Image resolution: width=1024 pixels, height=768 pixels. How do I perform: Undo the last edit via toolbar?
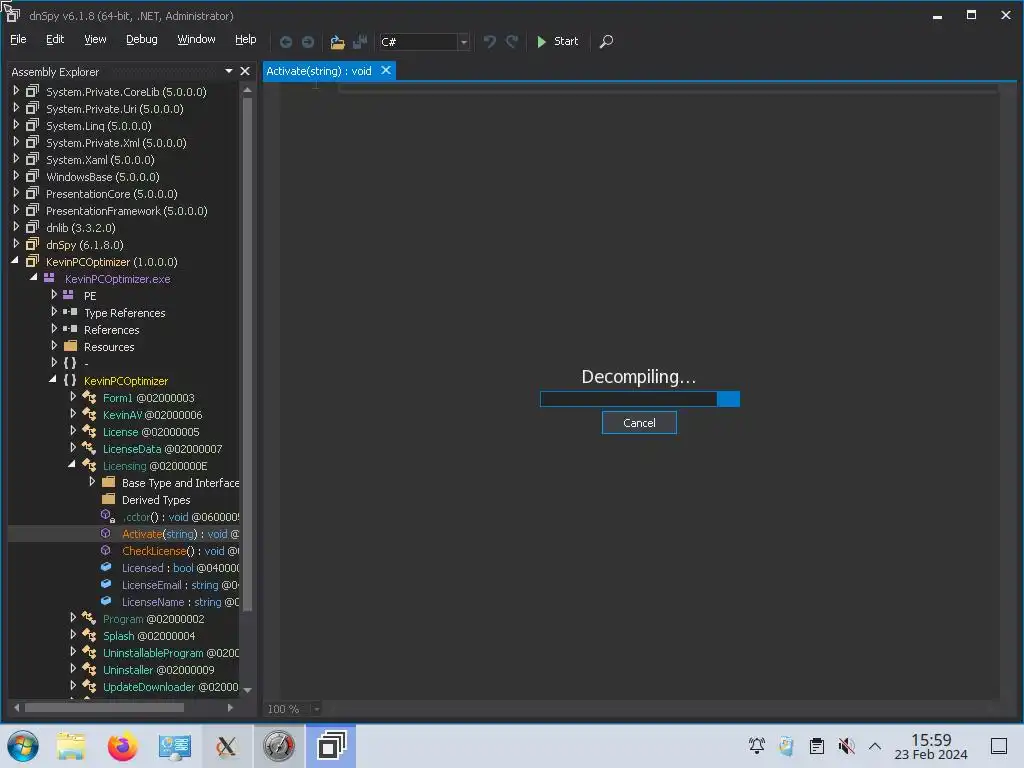(x=489, y=42)
